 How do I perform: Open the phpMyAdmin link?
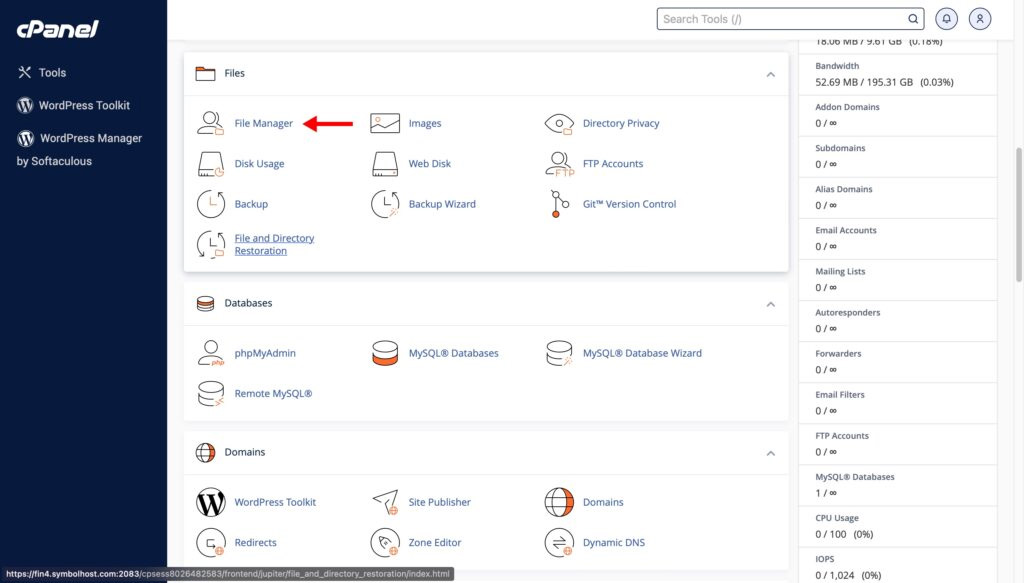265,353
